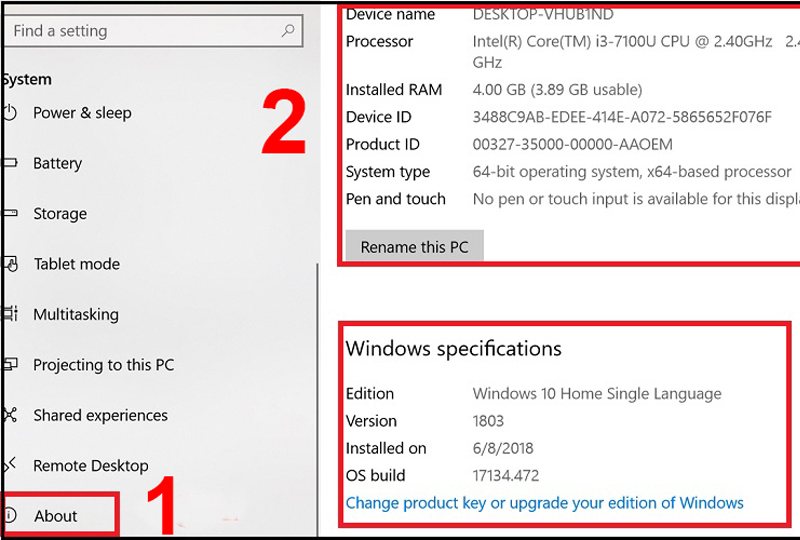This screenshot has width=800, height=540.
Task: Click the Battery icon in sidebar
Action: [10, 163]
